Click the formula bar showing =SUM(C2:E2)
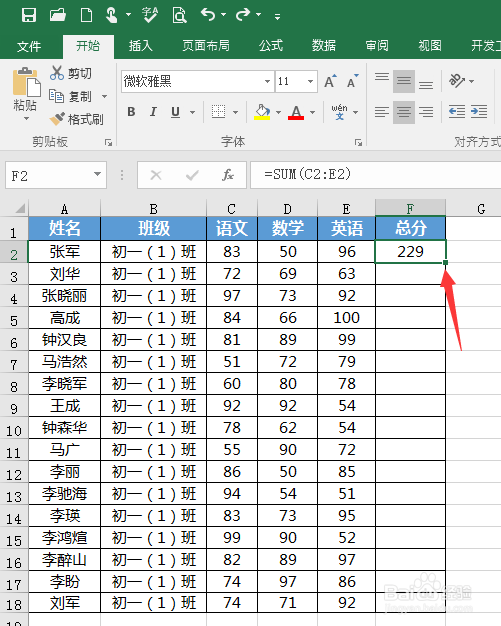501x626 pixels. (375, 174)
